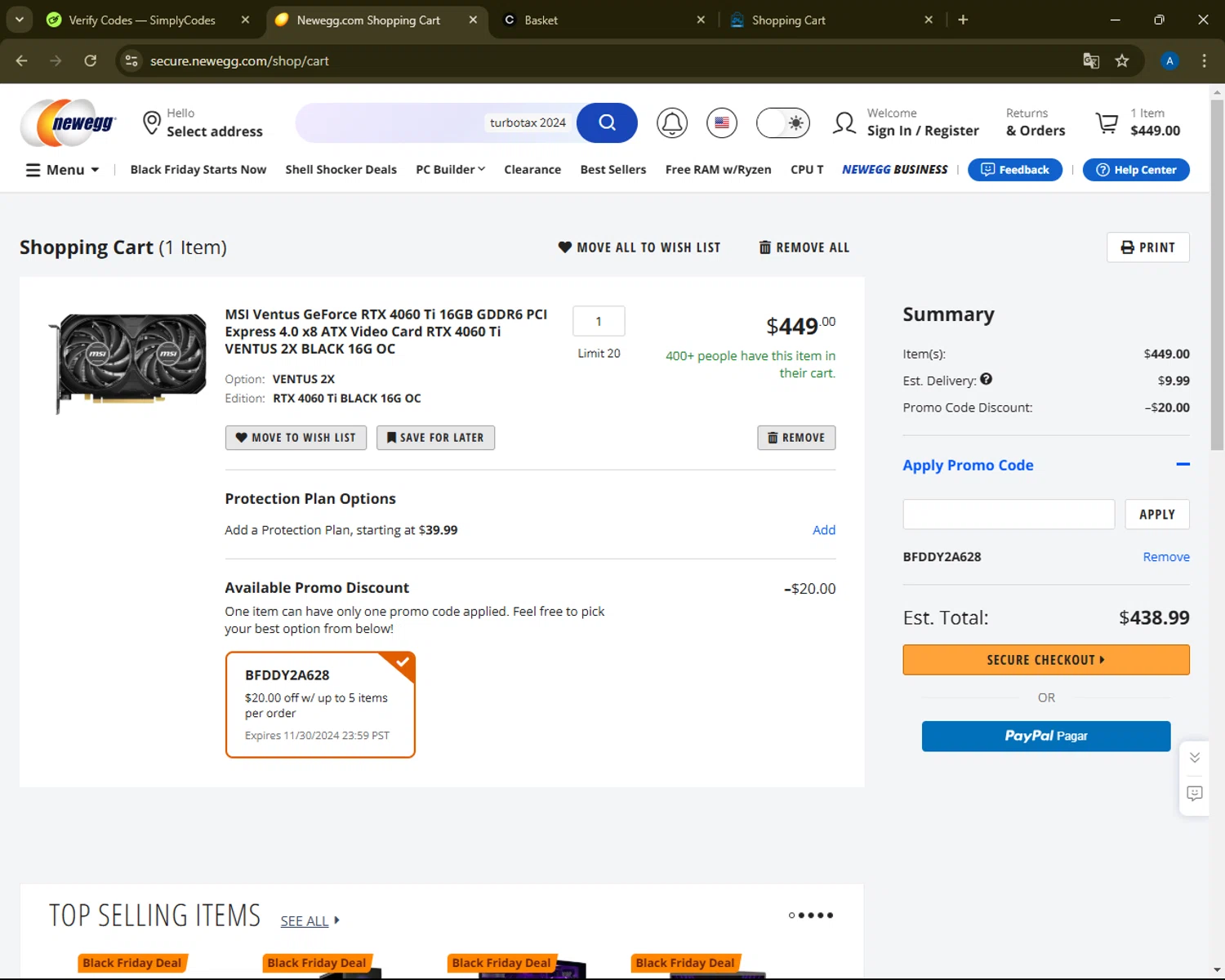Click the site information icon
Viewport: 1225px width, 980px height.
coord(131,60)
